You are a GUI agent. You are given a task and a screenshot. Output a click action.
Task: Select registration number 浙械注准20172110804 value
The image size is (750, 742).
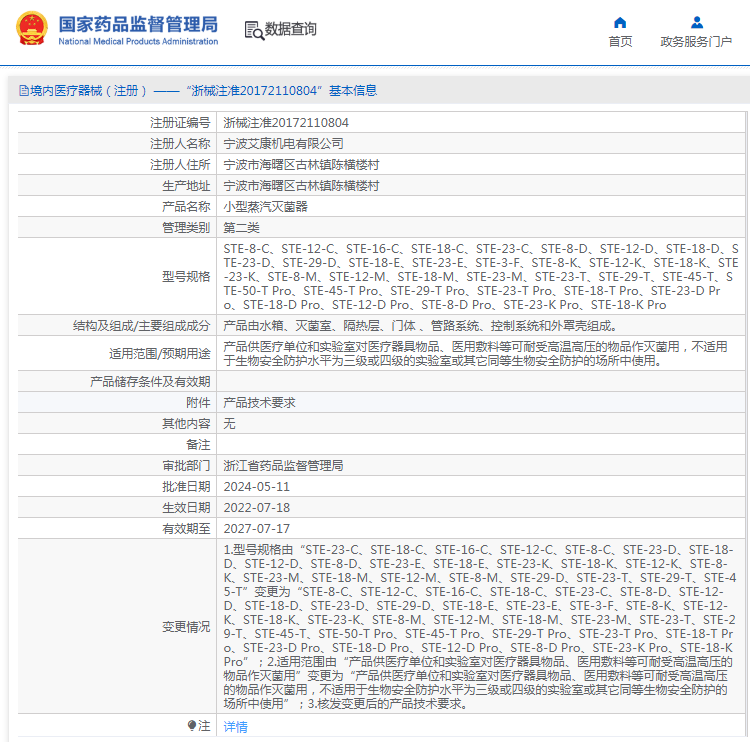pyautogui.click(x=286, y=123)
